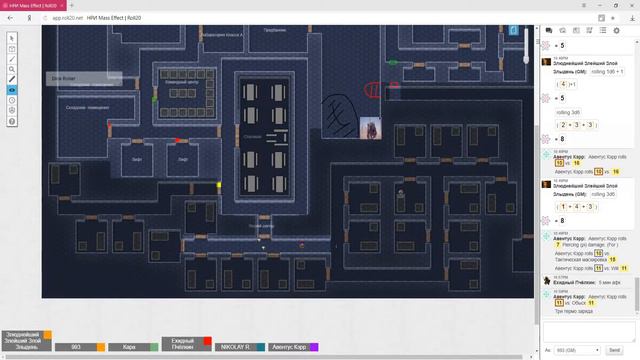Click the red swatch on the Ехидный Пчёлкин badge
The width and height of the screenshot is (640, 360).
click(x=207, y=341)
